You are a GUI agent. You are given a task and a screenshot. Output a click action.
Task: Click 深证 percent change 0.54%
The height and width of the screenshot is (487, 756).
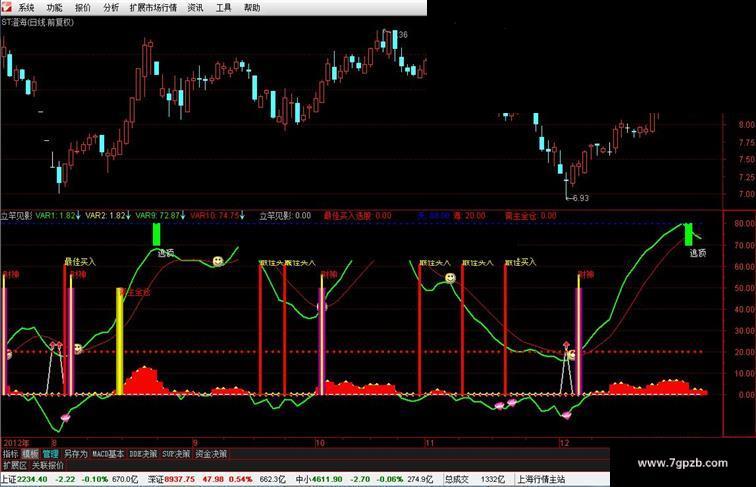(x=241, y=479)
